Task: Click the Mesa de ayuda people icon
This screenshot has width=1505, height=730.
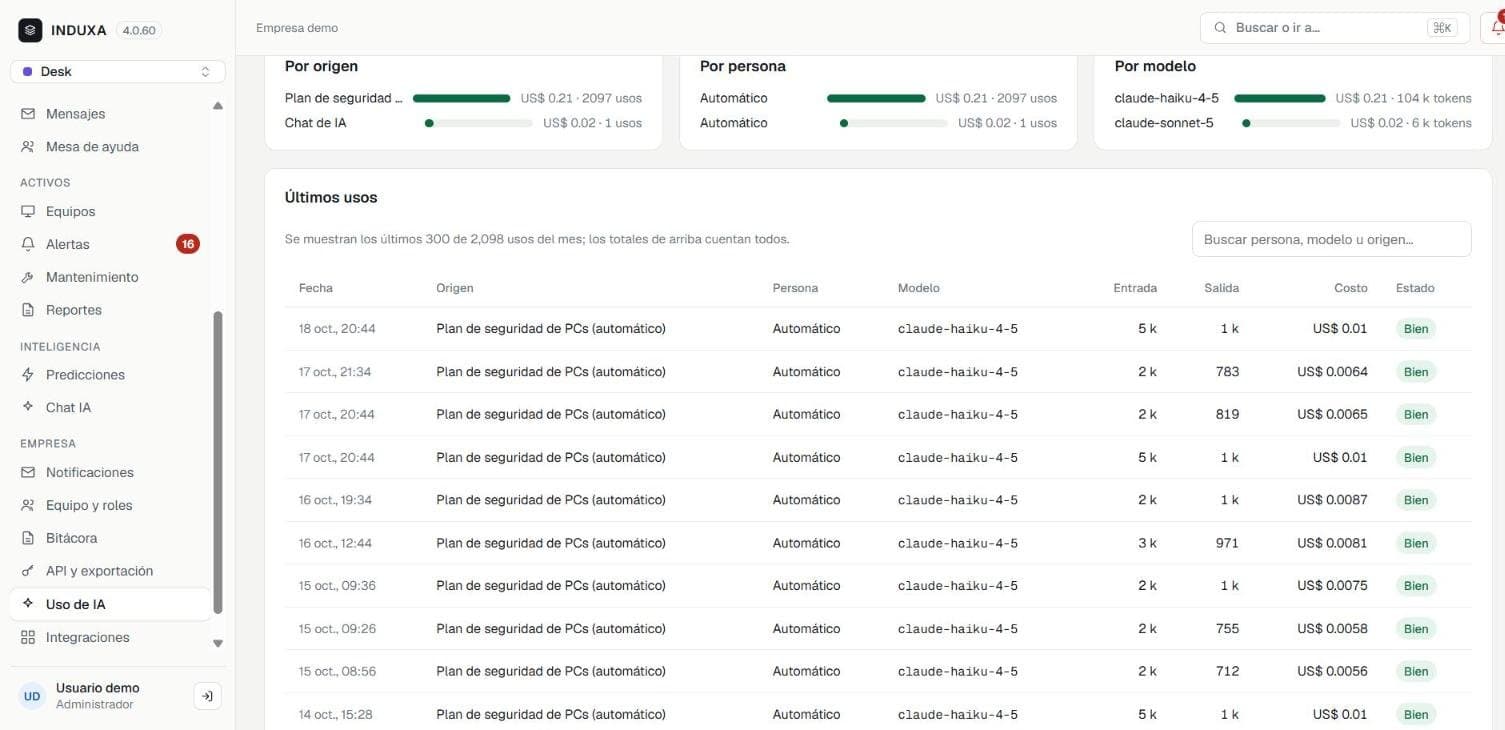Action: 28,147
